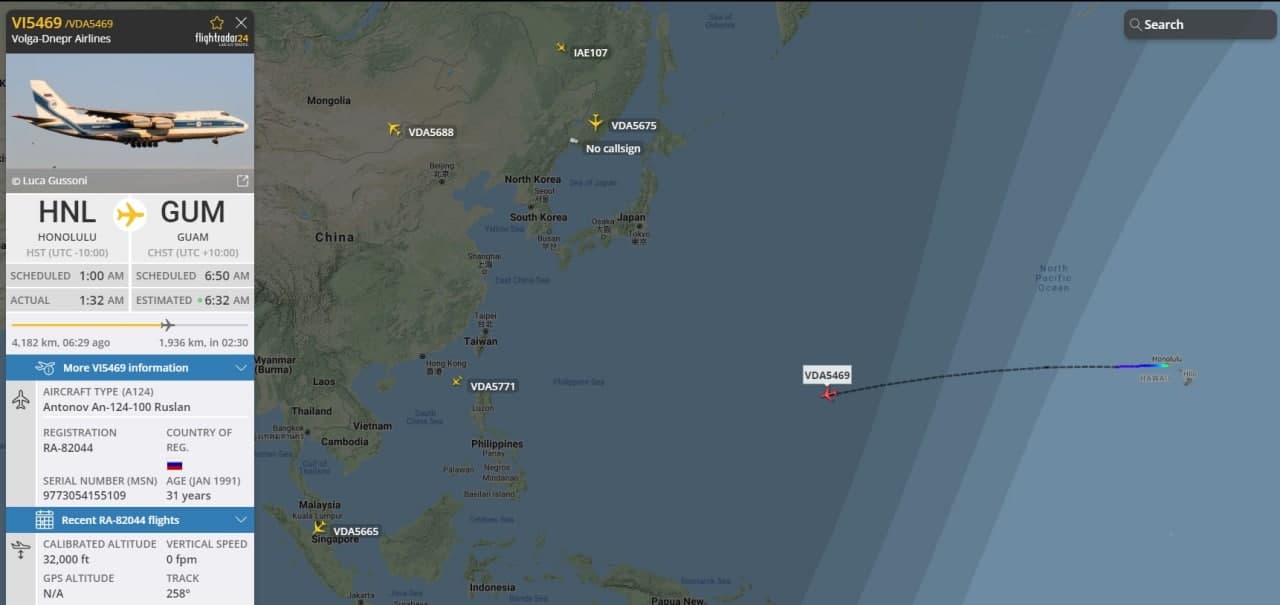Select the VDA5688 aircraft icon near Mongolia

coord(394,130)
